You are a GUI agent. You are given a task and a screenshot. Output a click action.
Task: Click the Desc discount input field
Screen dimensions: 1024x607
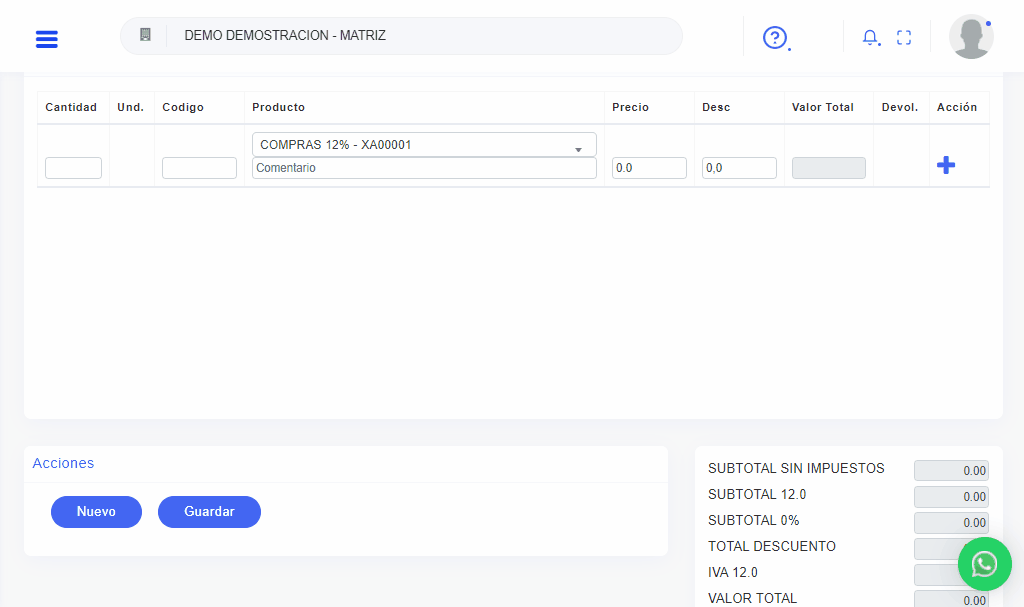[x=739, y=168]
